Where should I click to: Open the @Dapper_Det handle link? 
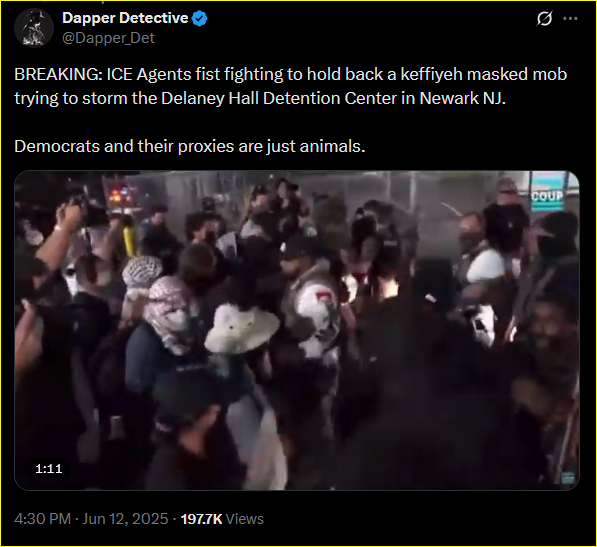pyautogui.click(x=108, y=38)
